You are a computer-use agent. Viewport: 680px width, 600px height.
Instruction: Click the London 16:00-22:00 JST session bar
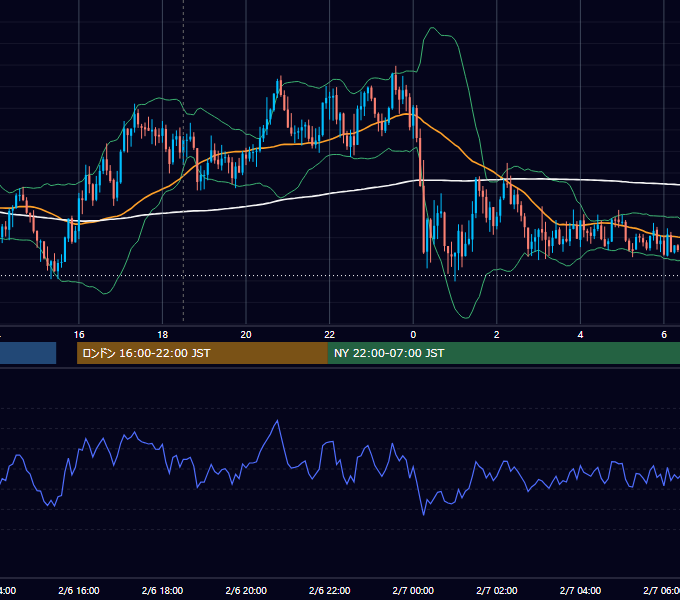click(x=202, y=353)
